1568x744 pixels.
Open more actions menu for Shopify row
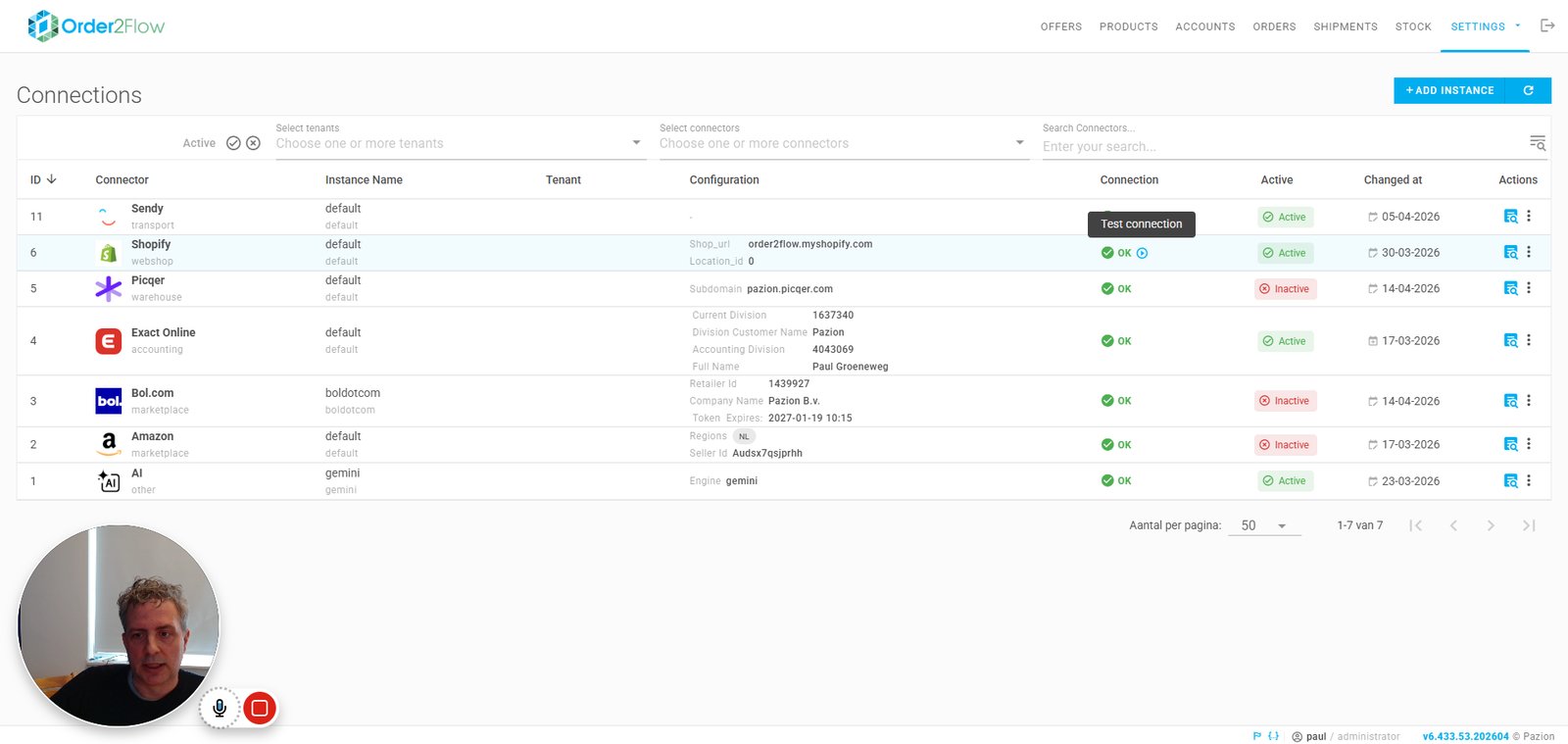tap(1529, 252)
